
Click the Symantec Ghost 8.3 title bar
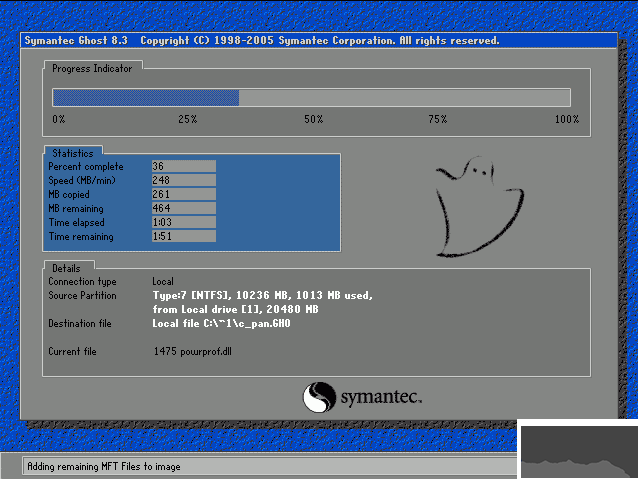(x=319, y=40)
